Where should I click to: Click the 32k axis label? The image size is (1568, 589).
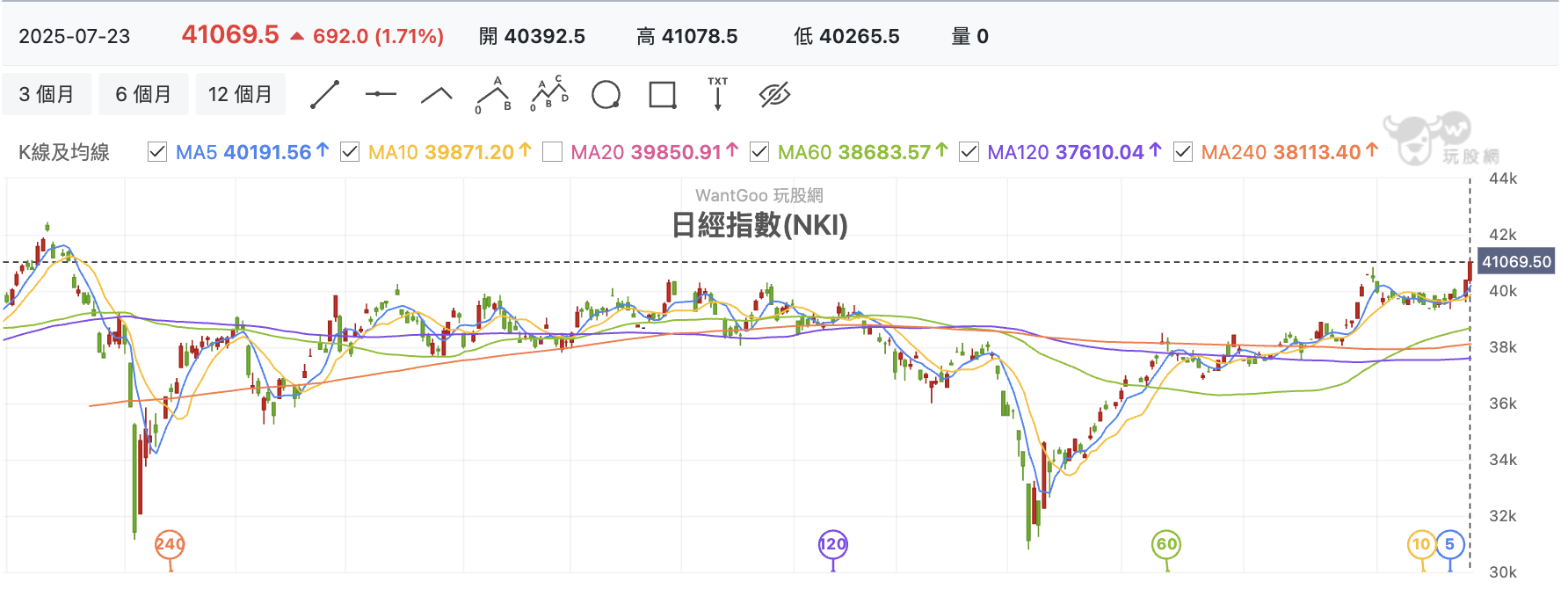1503,516
